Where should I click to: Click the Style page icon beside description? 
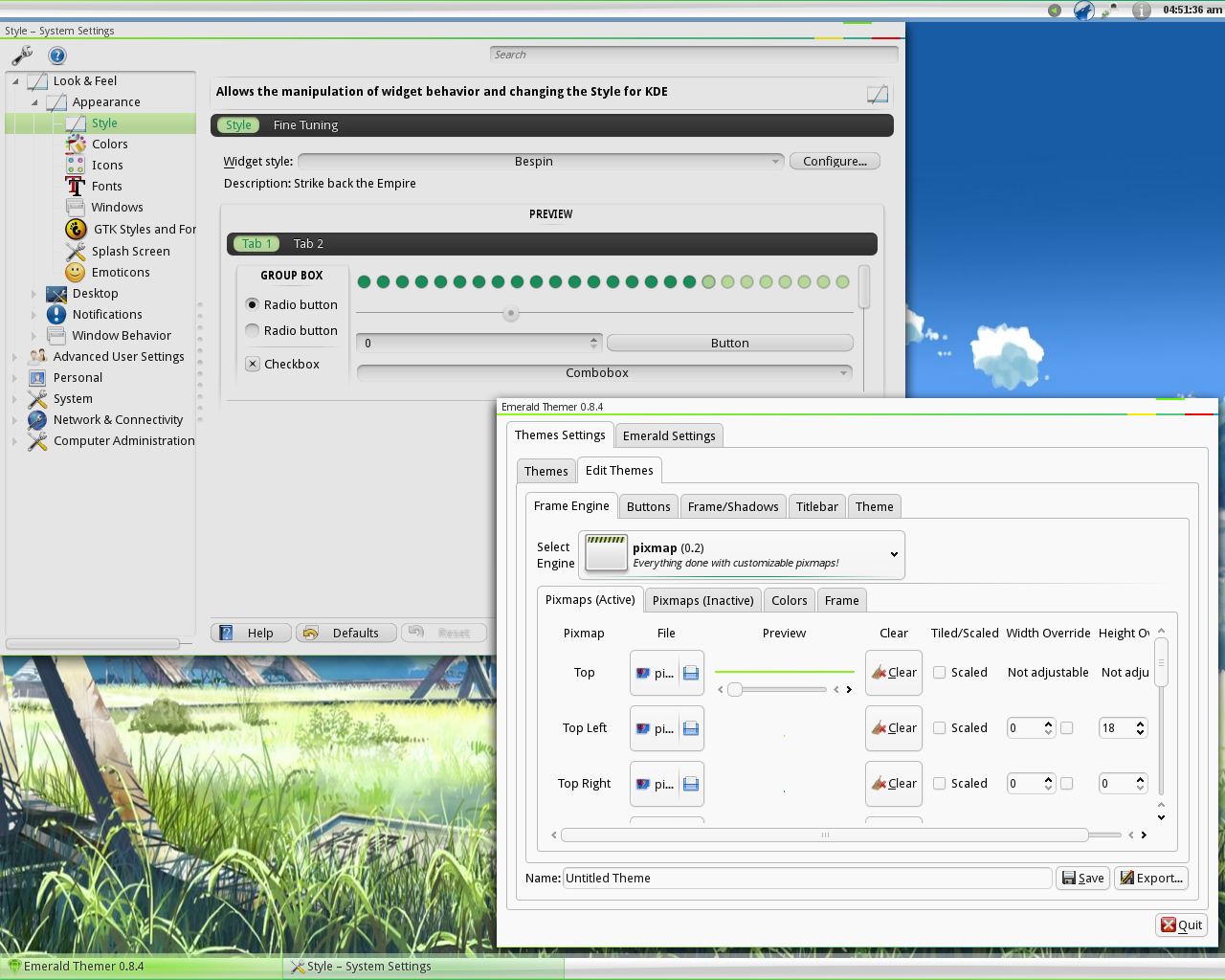coord(878,93)
